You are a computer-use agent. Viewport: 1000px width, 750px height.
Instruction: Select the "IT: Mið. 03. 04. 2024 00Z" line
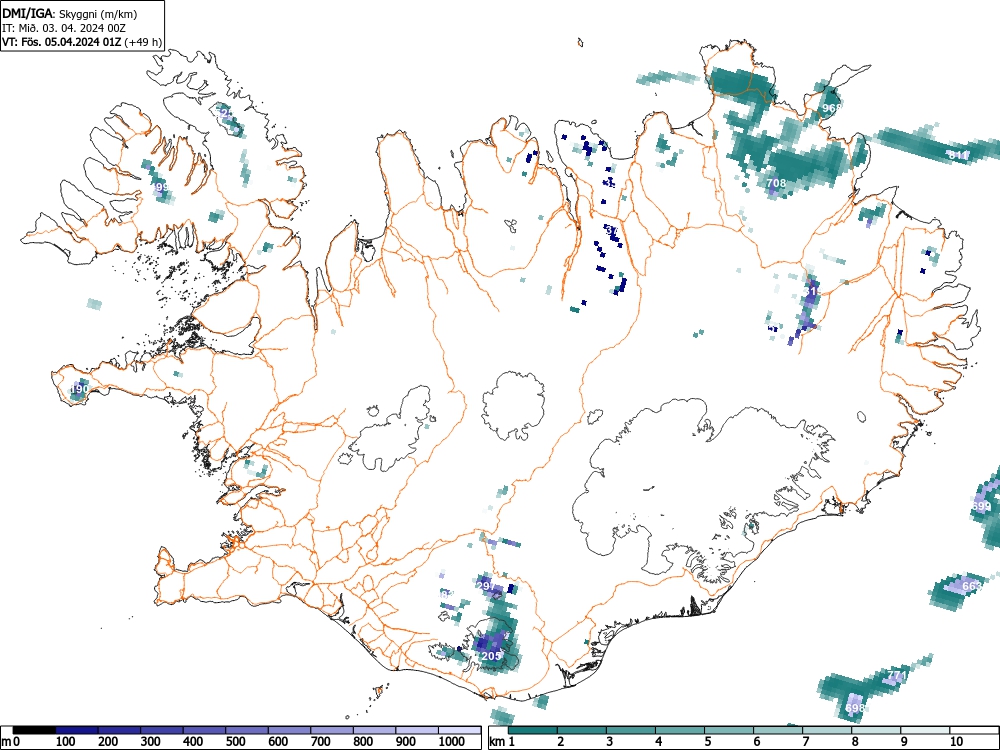[x=64, y=28]
